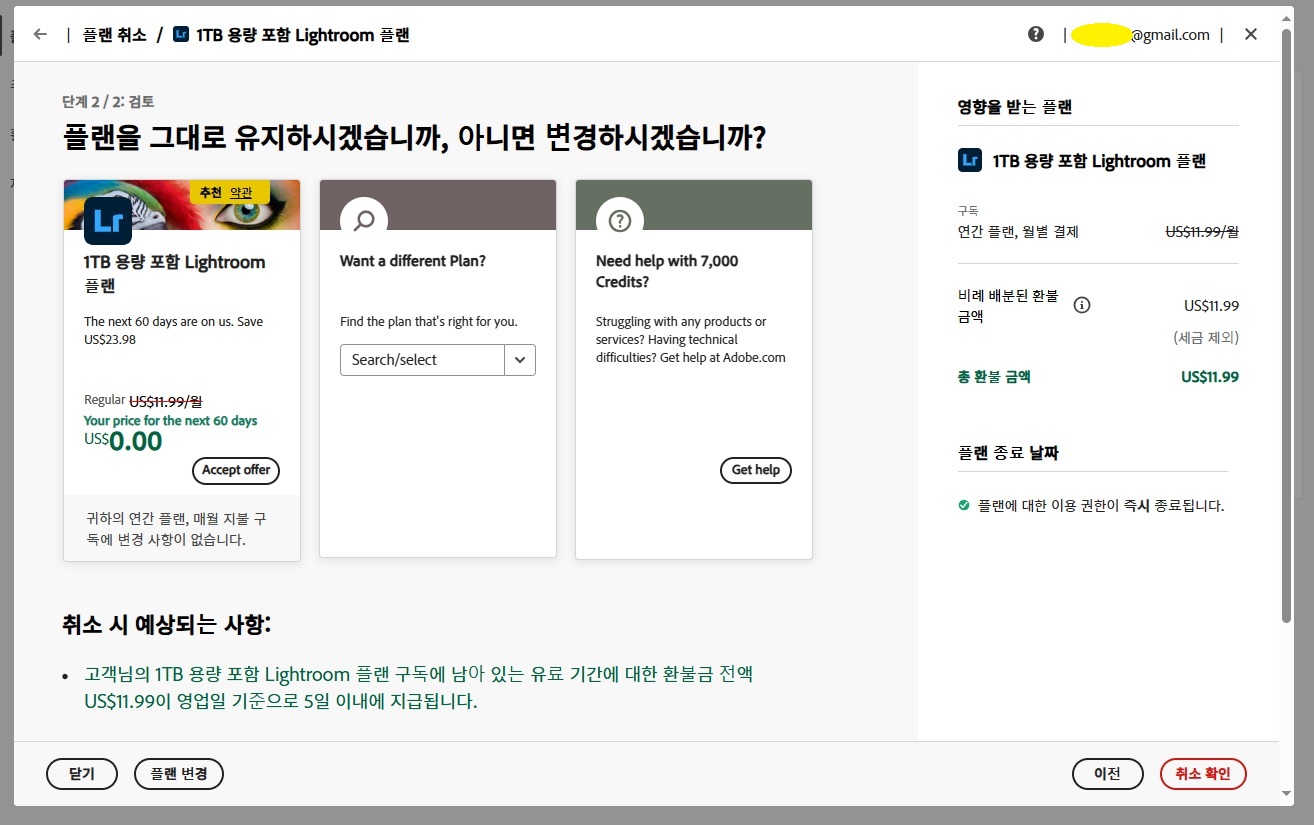Open prorated refund info icon
This screenshot has width=1314, height=825.
click(x=1081, y=305)
